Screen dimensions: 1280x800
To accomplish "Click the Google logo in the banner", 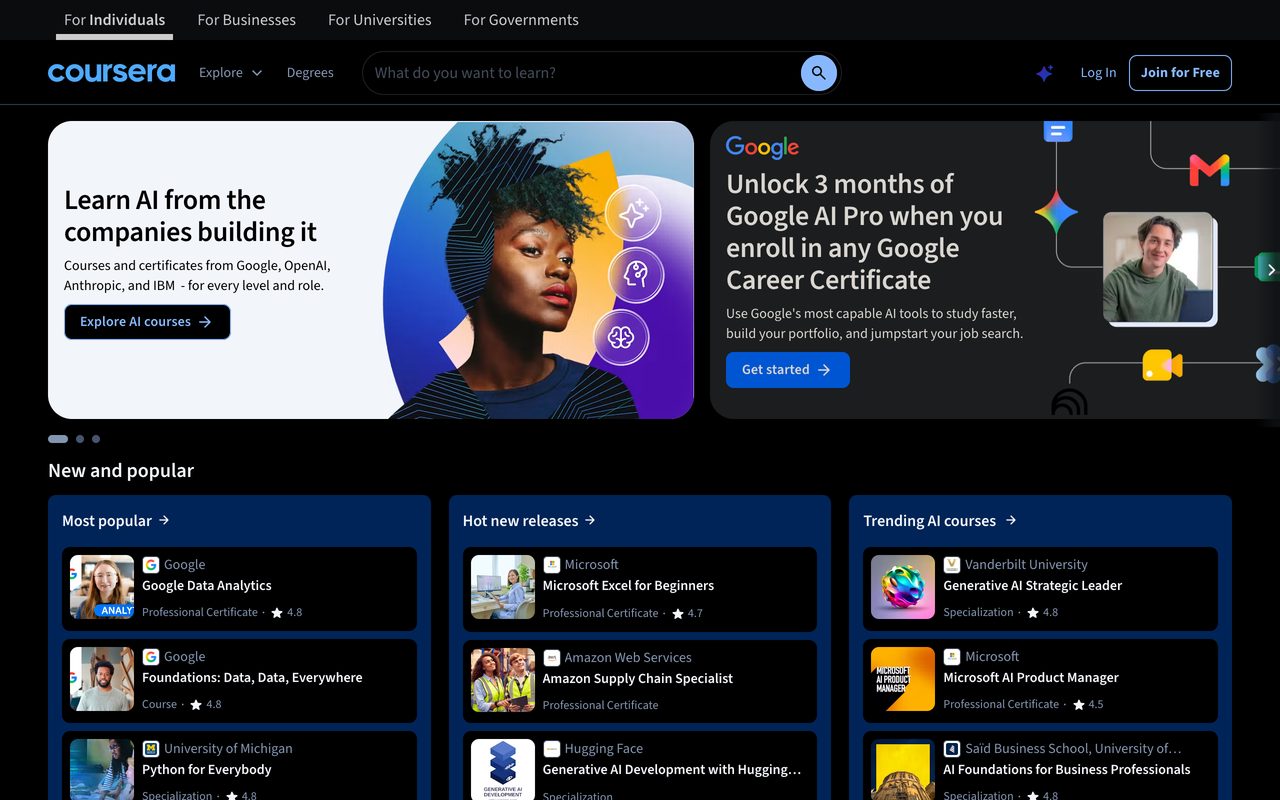I will [x=762, y=148].
